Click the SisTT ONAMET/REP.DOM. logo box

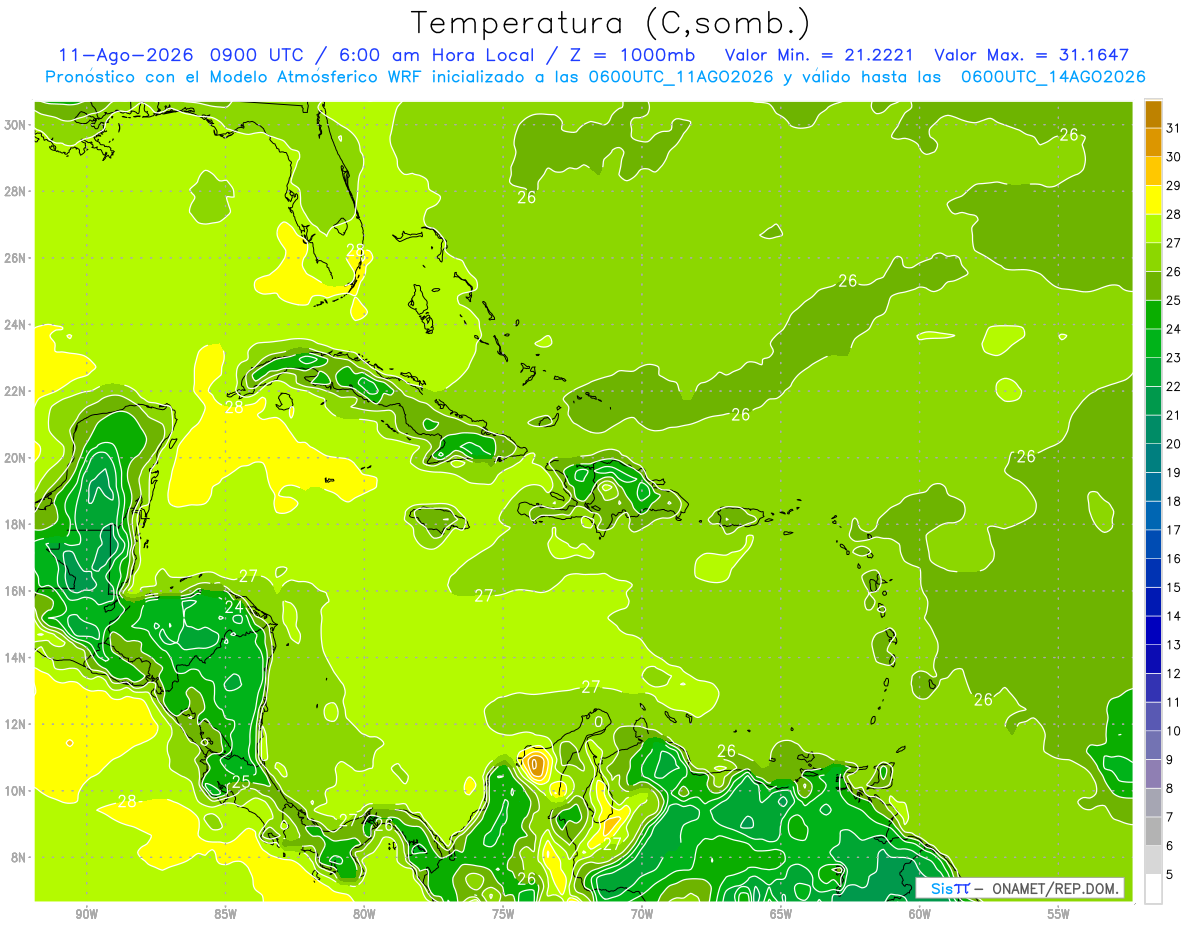tap(1020, 888)
